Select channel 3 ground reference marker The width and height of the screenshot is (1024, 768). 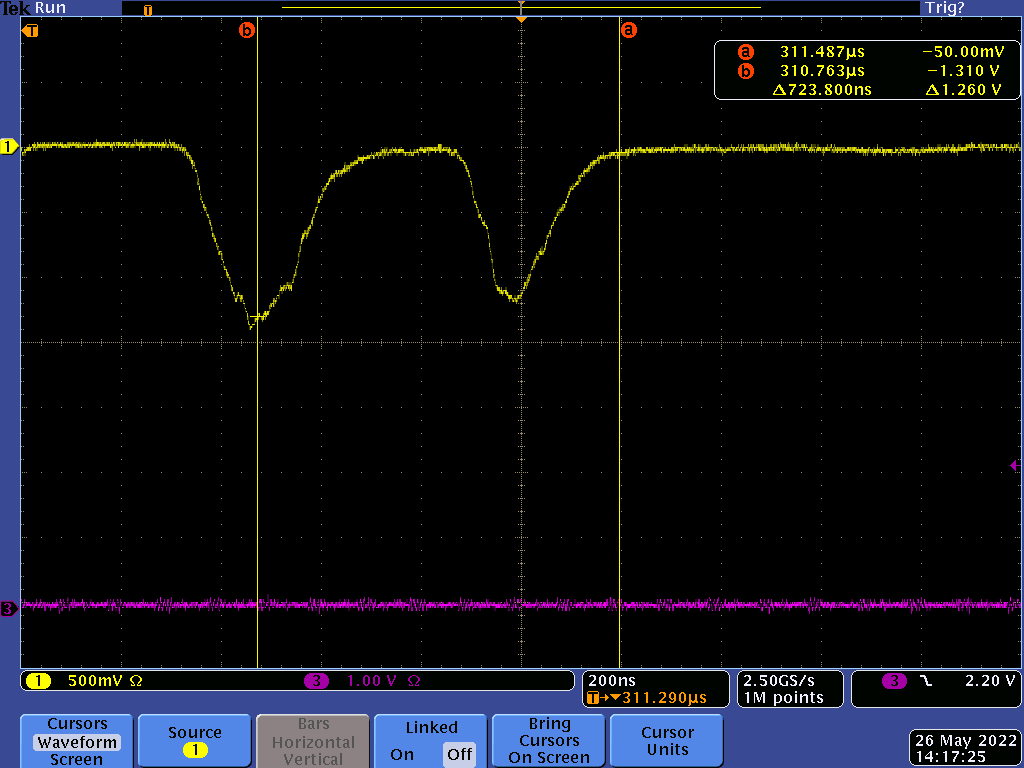pyautogui.click(x=9, y=608)
